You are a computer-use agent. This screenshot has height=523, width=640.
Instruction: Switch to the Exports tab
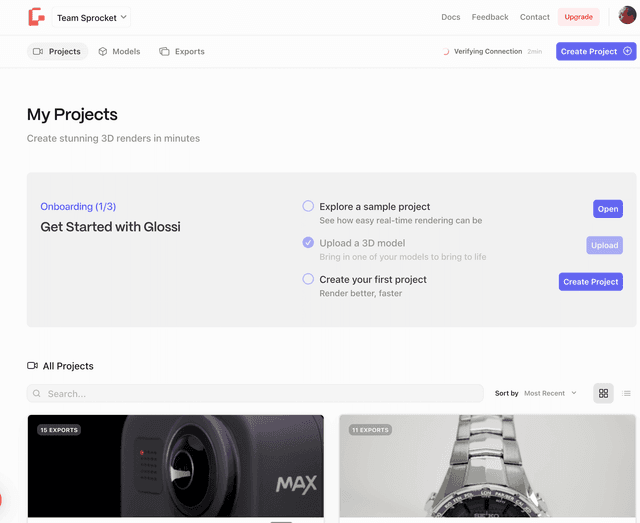click(182, 51)
